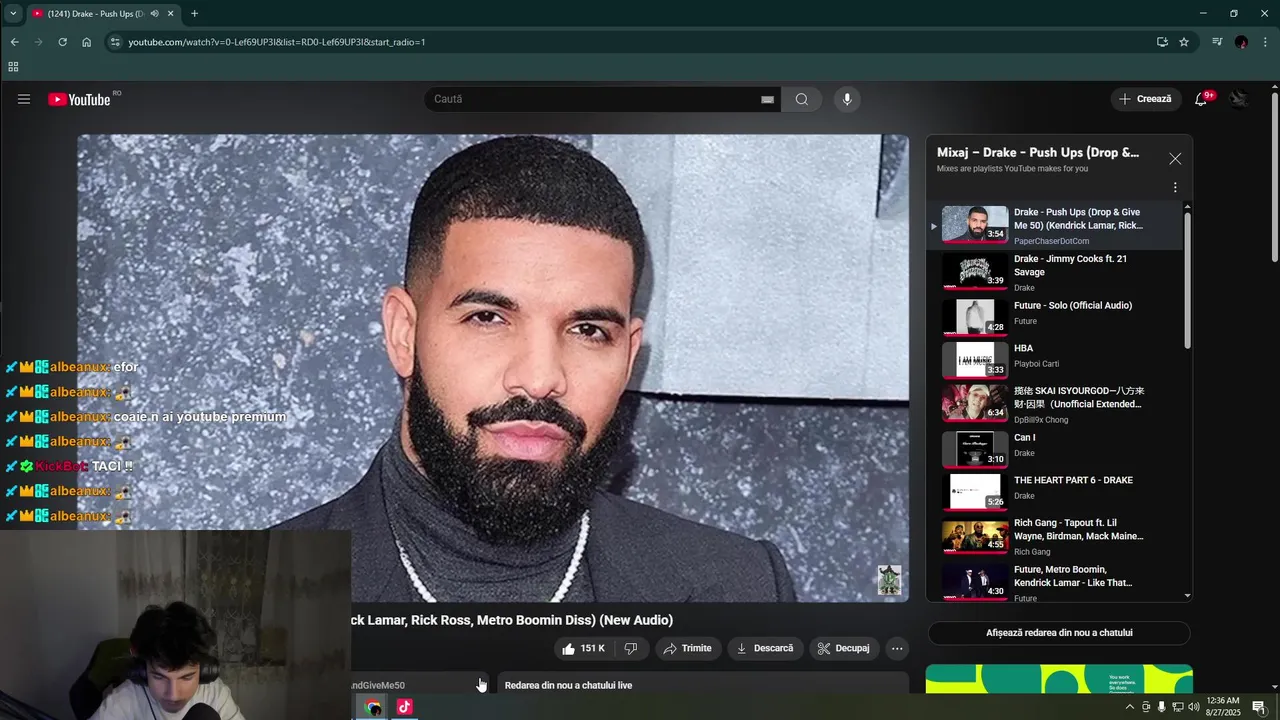Bookmark this page with the star

(1184, 42)
